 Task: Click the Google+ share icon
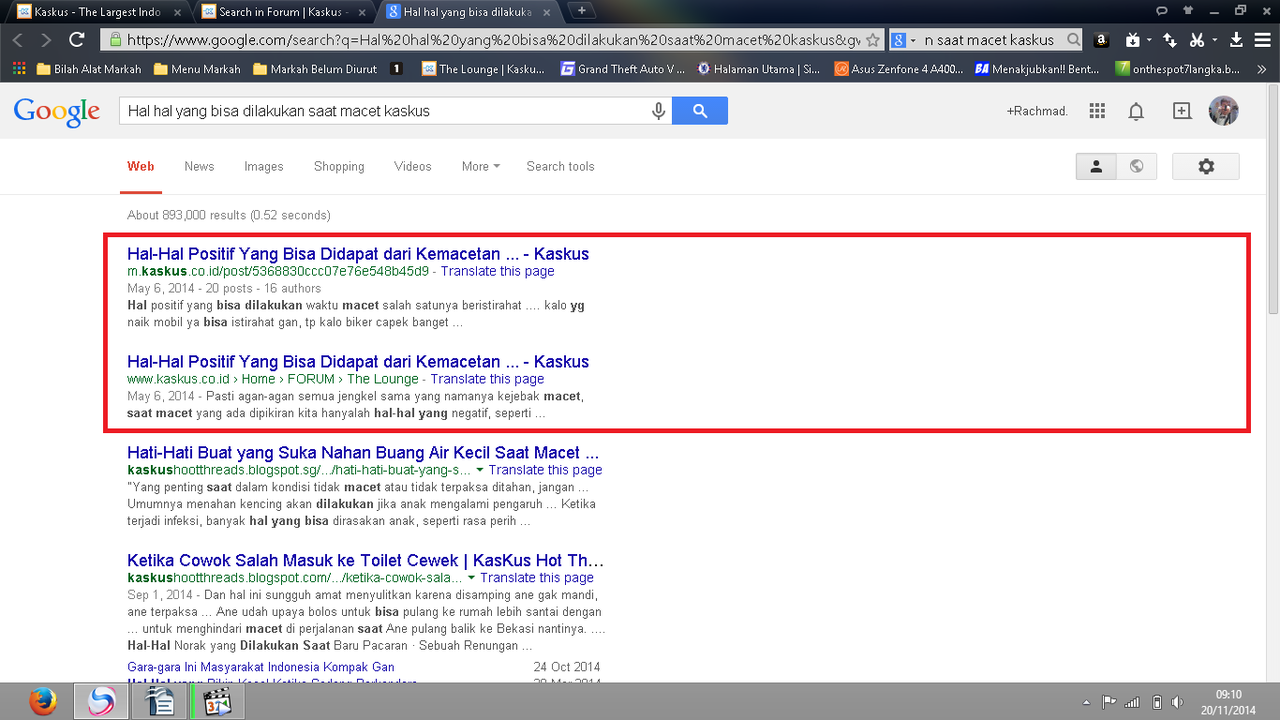coord(1182,111)
